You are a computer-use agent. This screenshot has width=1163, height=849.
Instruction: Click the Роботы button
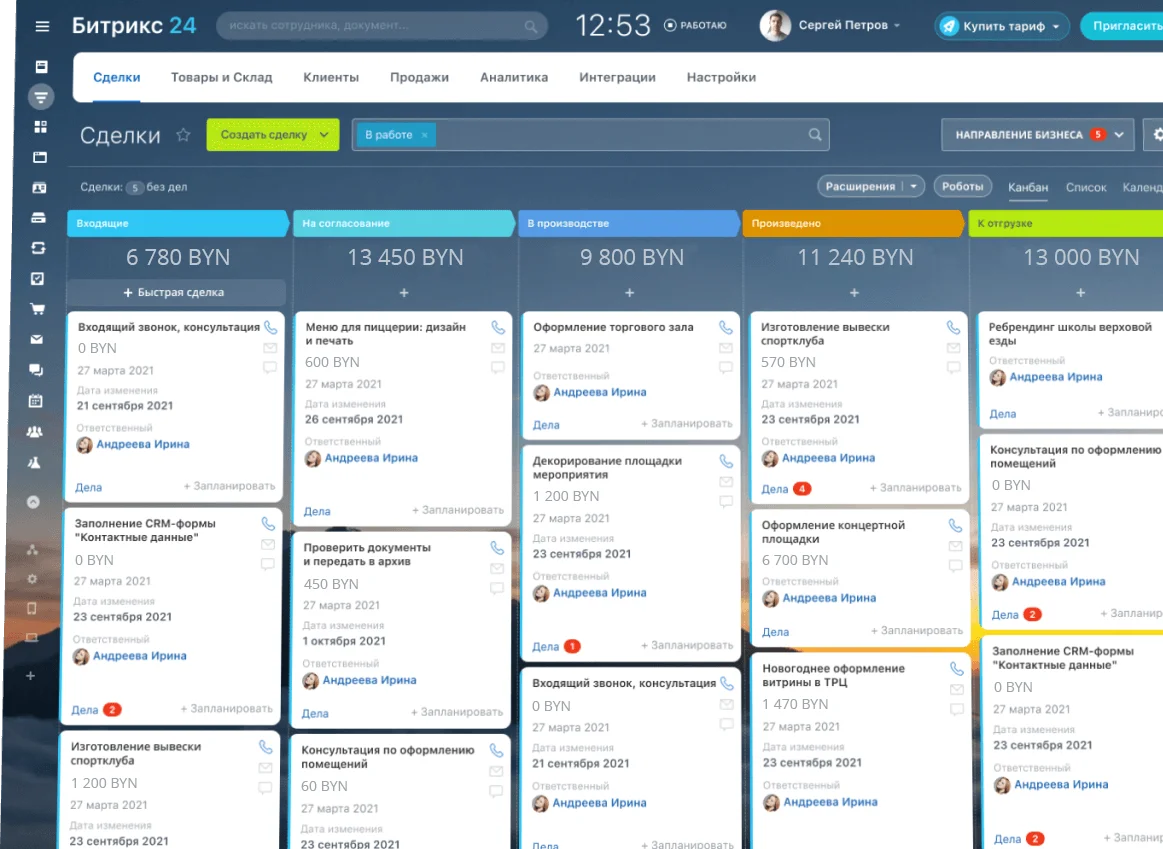[x=963, y=186]
